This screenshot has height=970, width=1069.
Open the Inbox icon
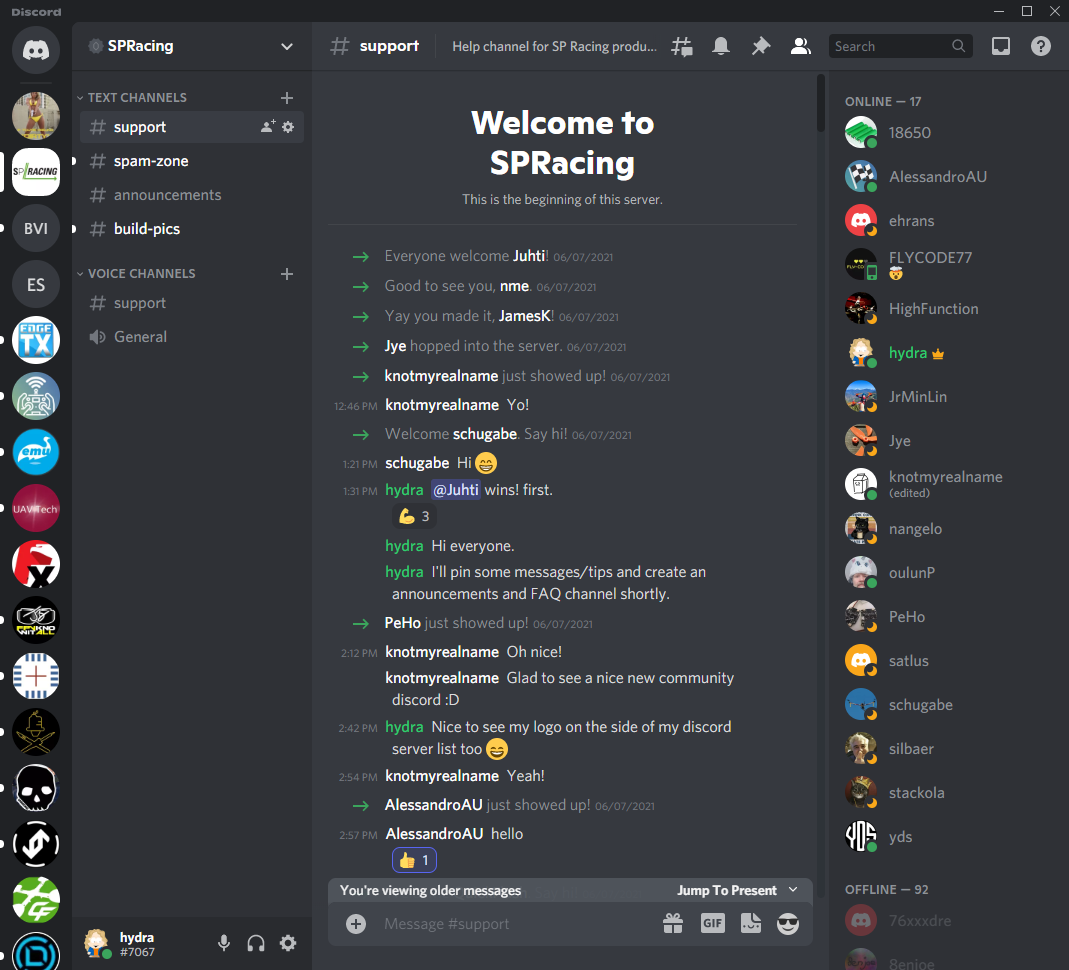pos(1001,46)
